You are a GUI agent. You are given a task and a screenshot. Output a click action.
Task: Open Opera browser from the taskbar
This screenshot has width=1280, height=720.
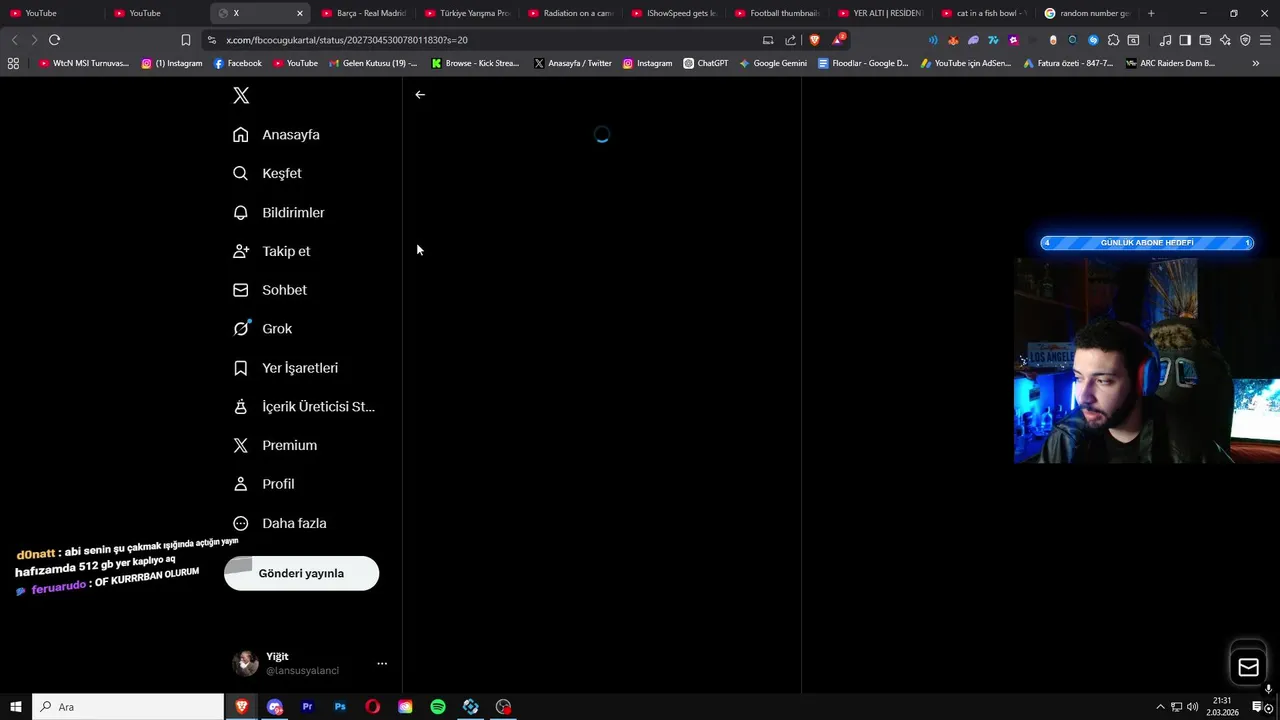click(372, 707)
